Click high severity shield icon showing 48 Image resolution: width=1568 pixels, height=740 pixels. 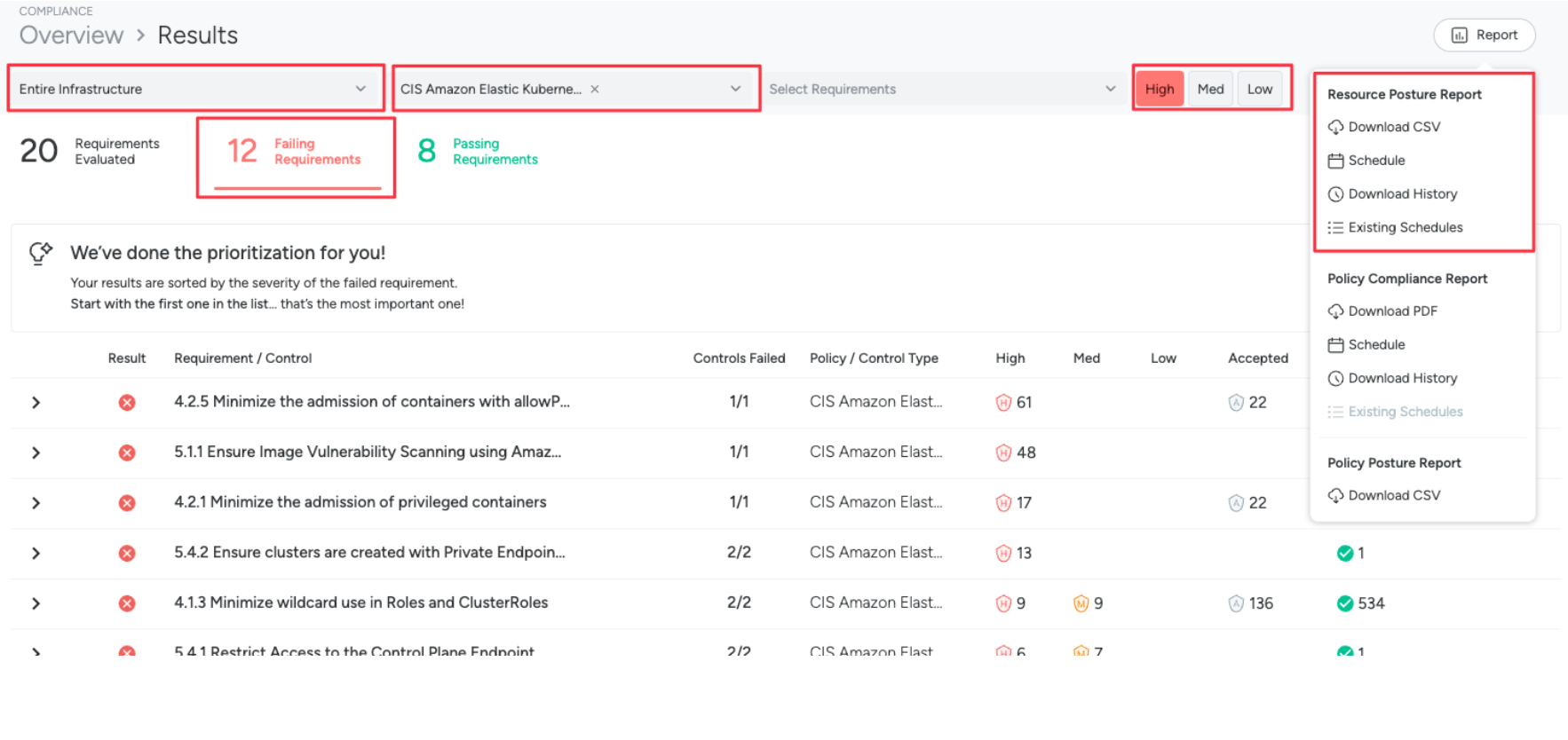(x=1003, y=453)
